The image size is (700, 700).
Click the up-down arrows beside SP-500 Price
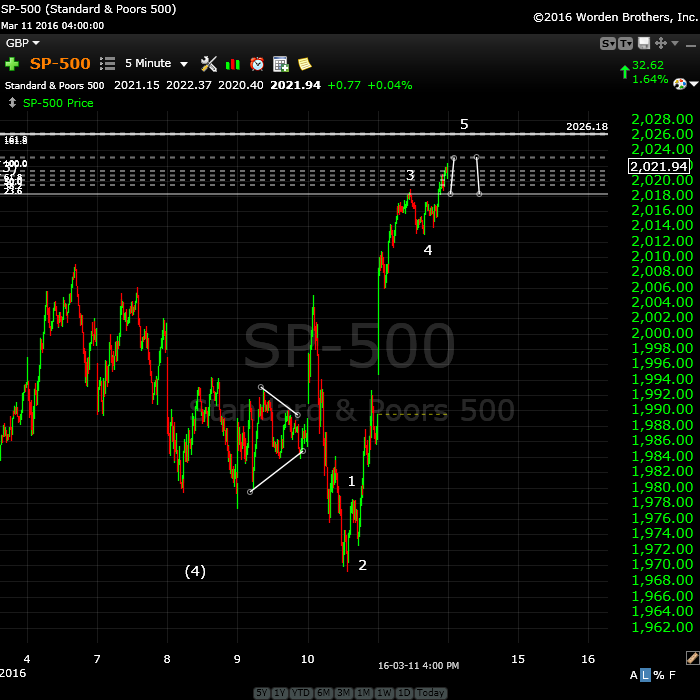(x=12, y=103)
